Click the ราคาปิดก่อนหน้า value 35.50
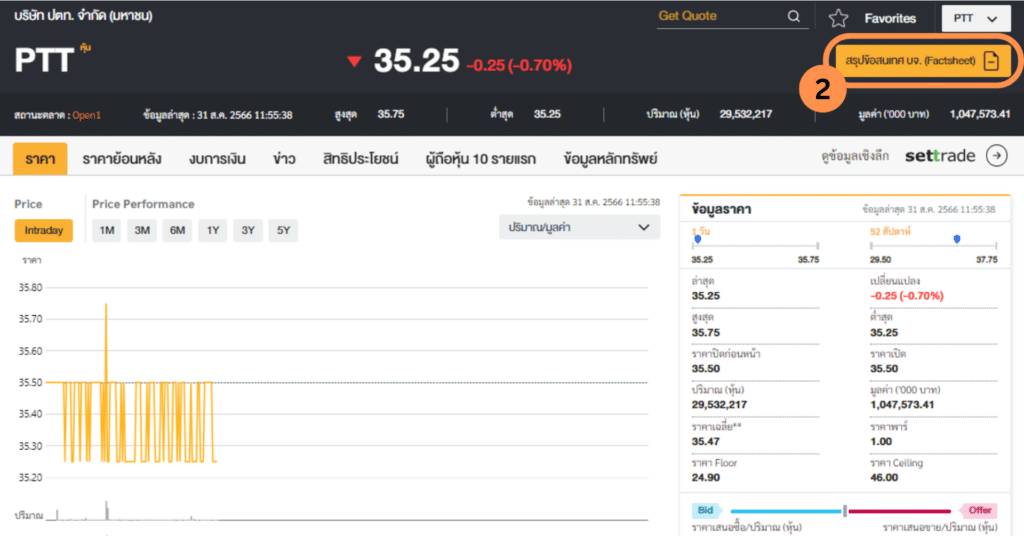This screenshot has height=536, width=1024. tap(705, 369)
